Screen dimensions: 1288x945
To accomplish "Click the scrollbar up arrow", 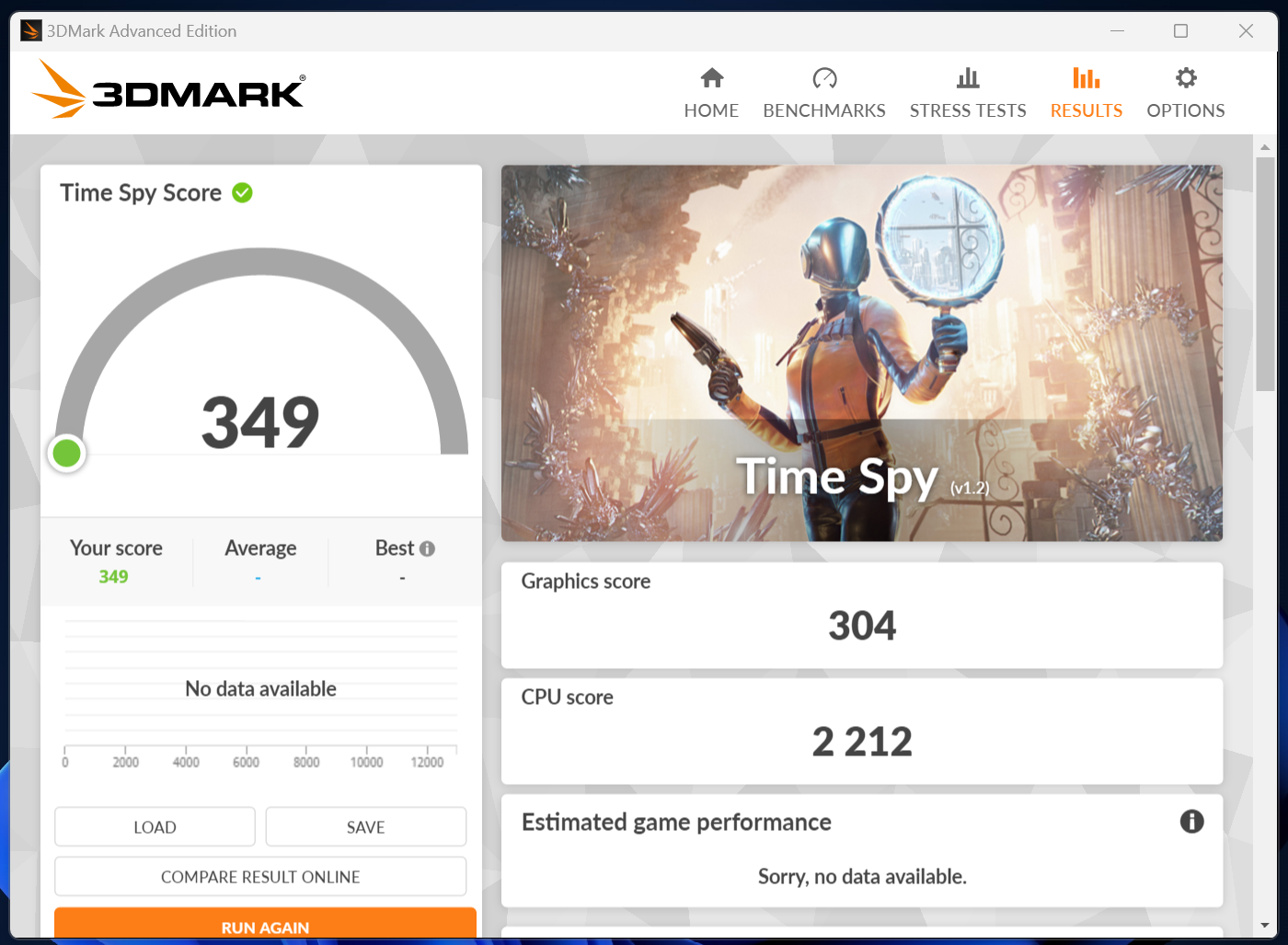I will [x=1265, y=146].
